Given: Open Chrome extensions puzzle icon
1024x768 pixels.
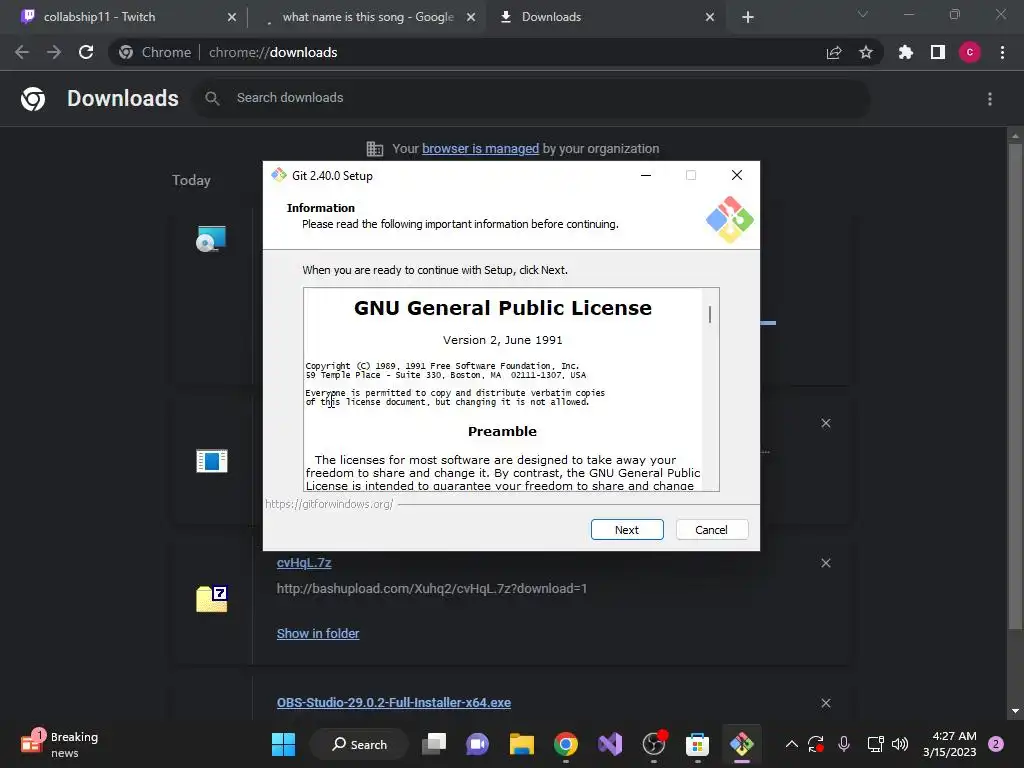Looking at the screenshot, I should [x=905, y=52].
